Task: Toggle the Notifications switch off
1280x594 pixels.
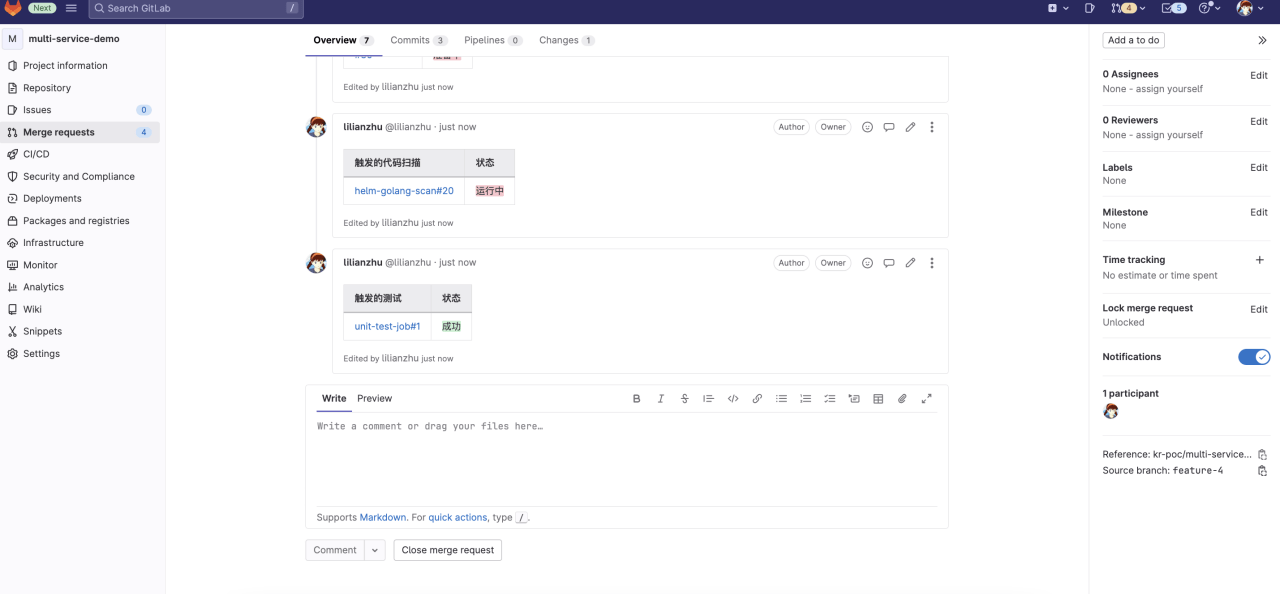Action: tap(1254, 357)
